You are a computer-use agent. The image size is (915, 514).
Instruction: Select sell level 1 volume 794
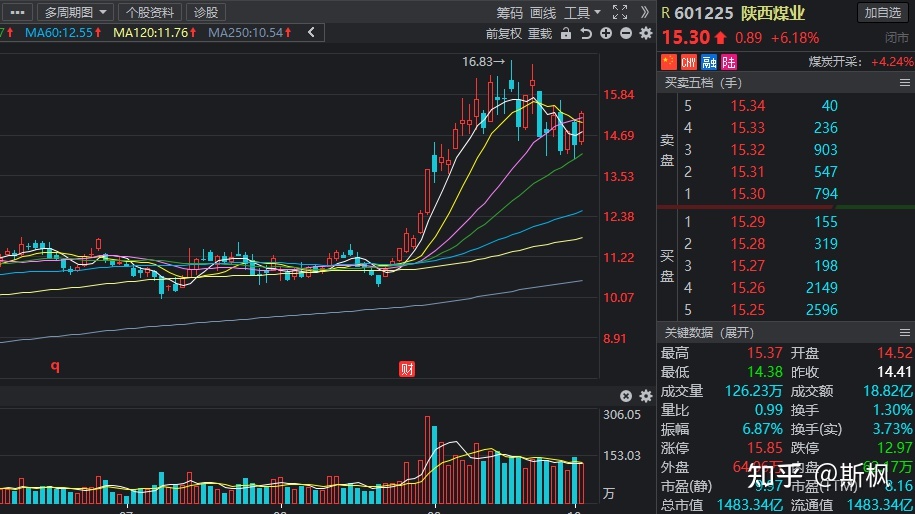[x=826, y=194]
